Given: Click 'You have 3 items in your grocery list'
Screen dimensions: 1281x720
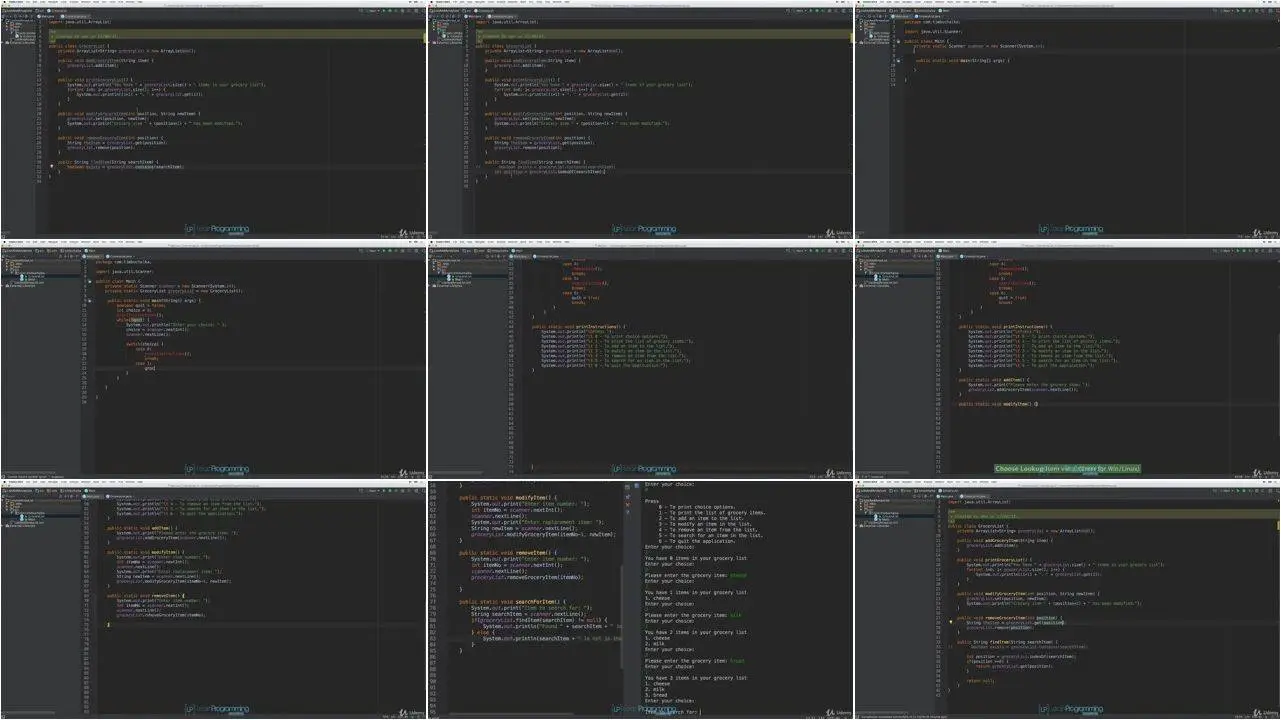Looking at the screenshot, I should point(696,678).
